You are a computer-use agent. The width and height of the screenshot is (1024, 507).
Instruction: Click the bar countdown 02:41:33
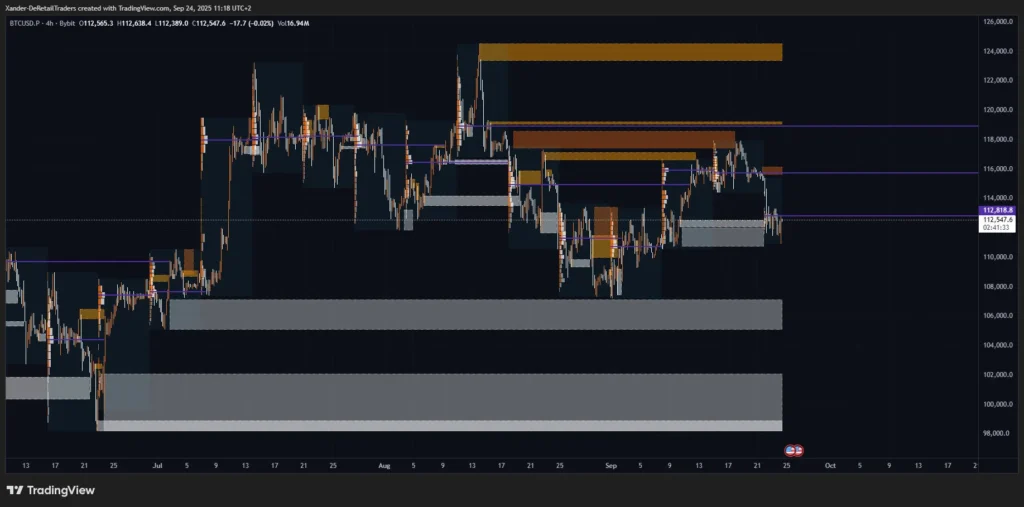tap(997, 228)
